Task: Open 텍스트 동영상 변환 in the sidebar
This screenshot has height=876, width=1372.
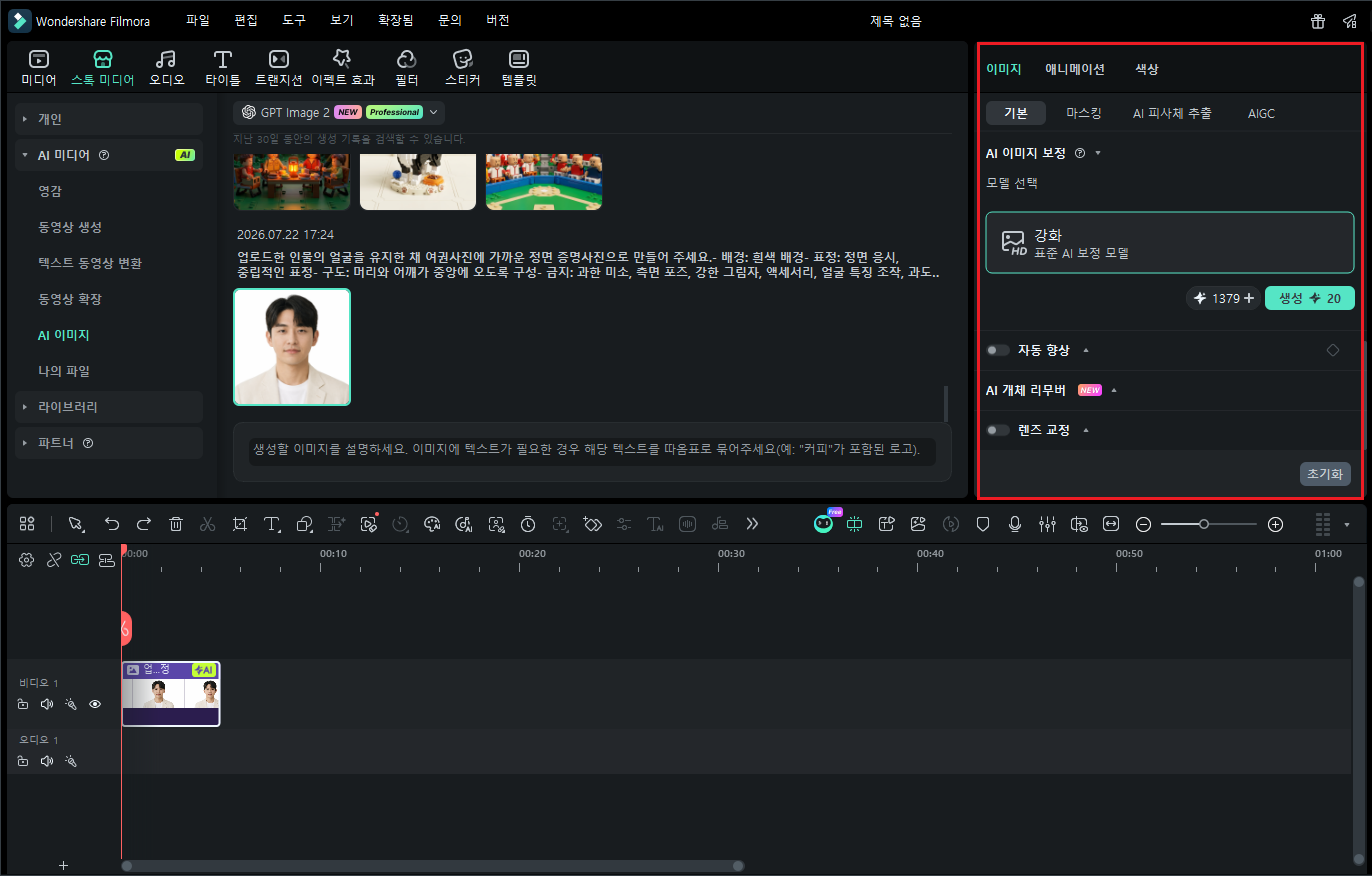Action: (x=90, y=263)
